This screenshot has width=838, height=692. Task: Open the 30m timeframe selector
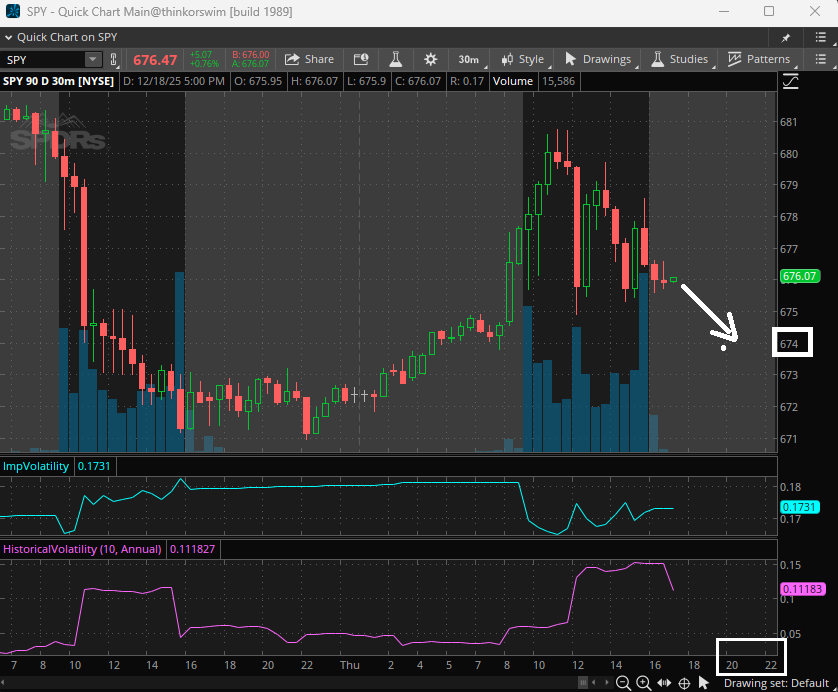tap(469, 59)
